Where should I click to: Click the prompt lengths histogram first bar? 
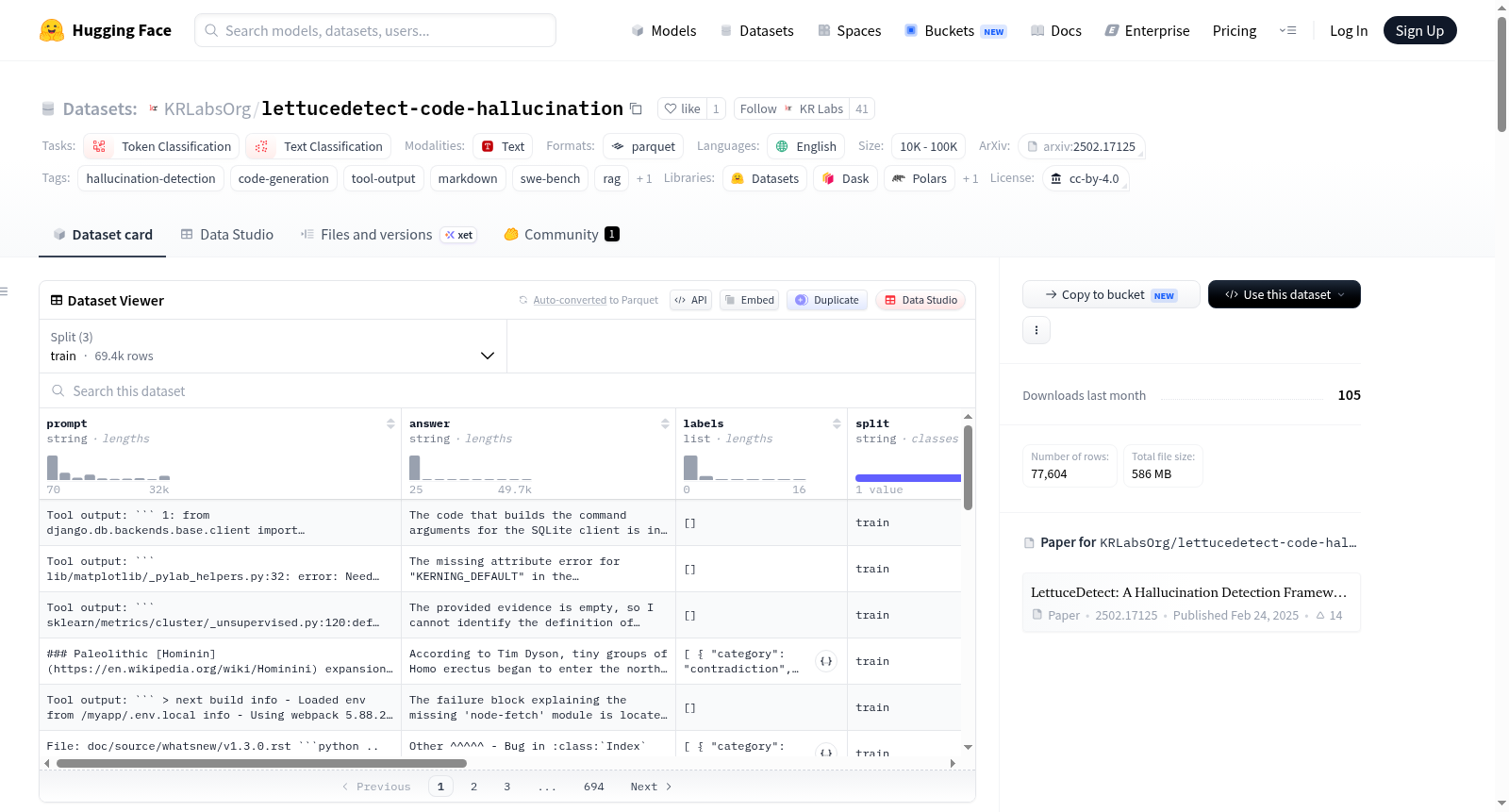tap(53, 468)
